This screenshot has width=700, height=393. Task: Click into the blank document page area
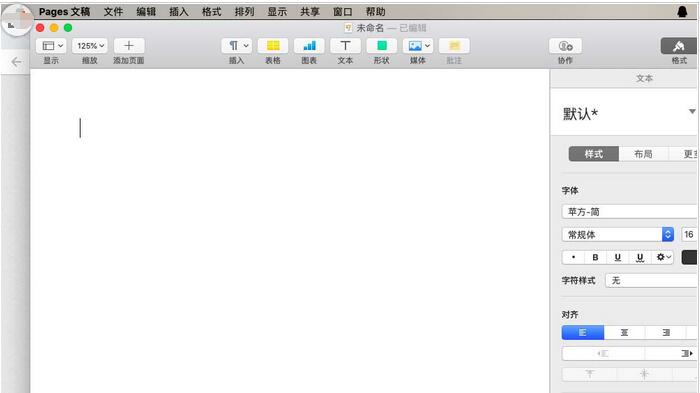[290, 232]
